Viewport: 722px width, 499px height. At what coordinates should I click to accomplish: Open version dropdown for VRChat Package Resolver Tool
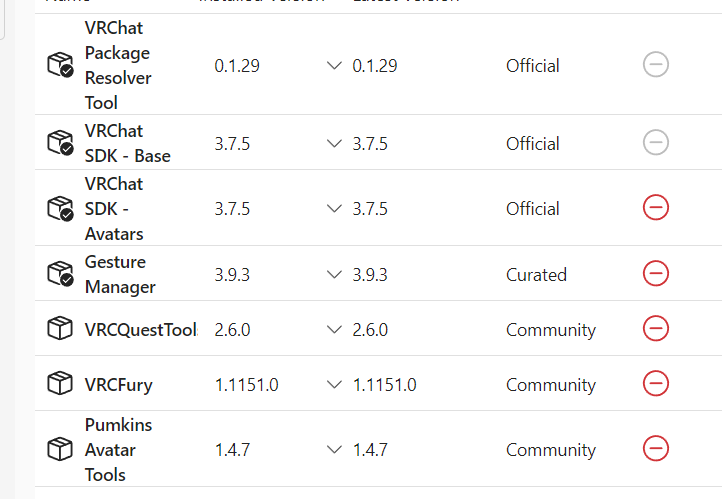point(334,66)
